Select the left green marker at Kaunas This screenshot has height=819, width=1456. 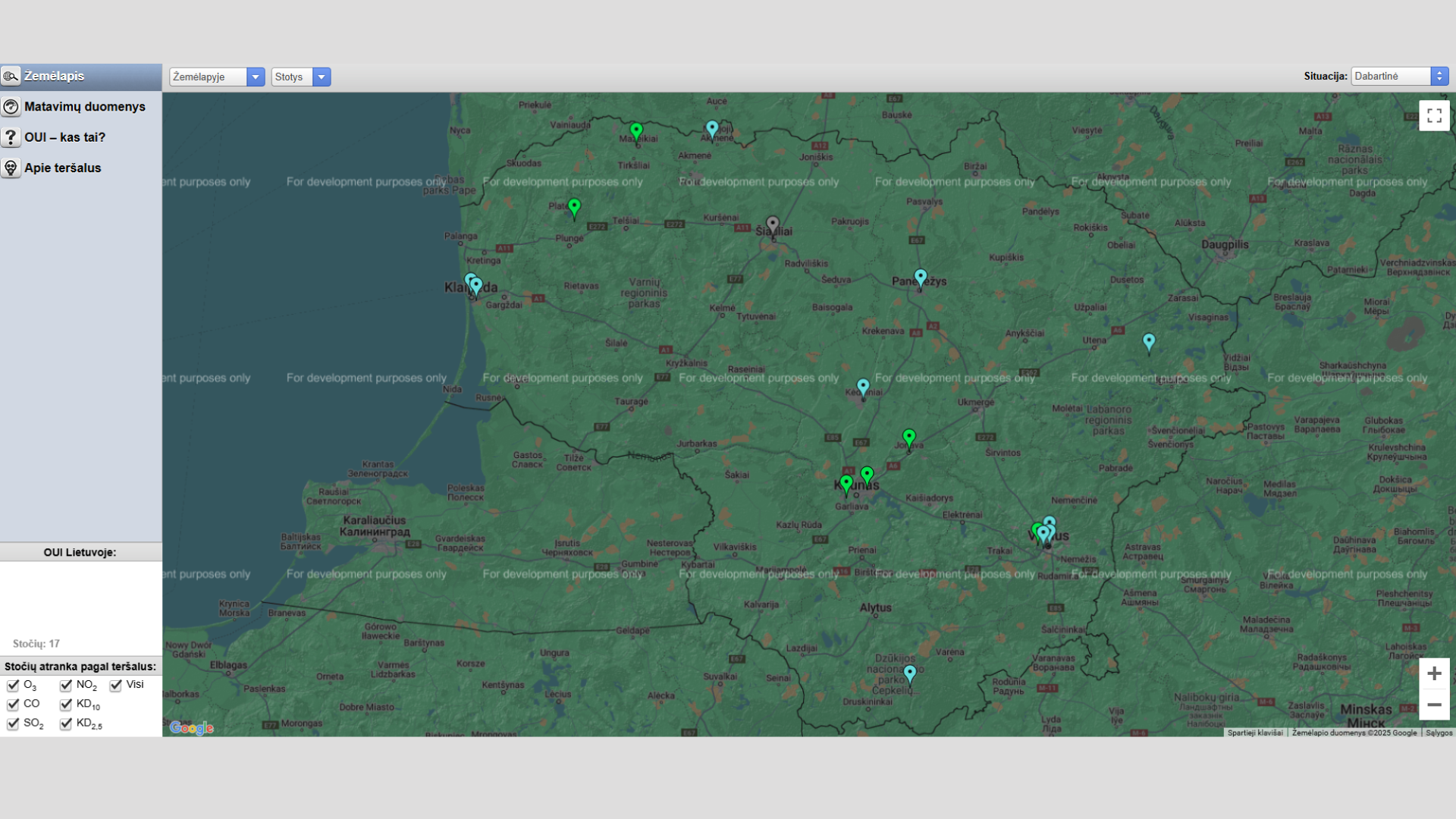click(x=846, y=485)
